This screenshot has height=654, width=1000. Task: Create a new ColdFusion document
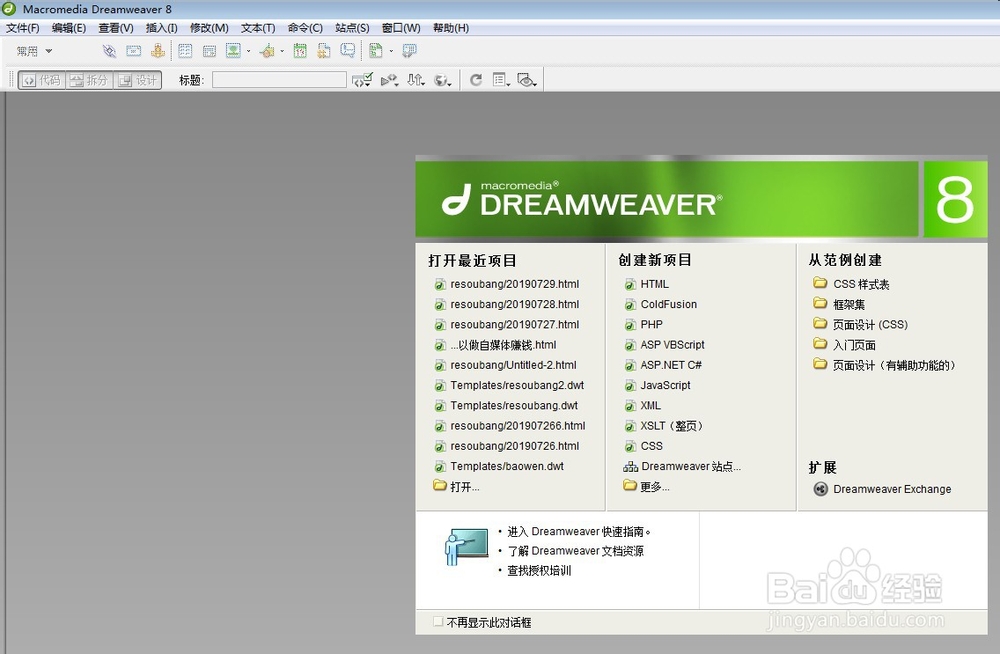pos(668,305)
